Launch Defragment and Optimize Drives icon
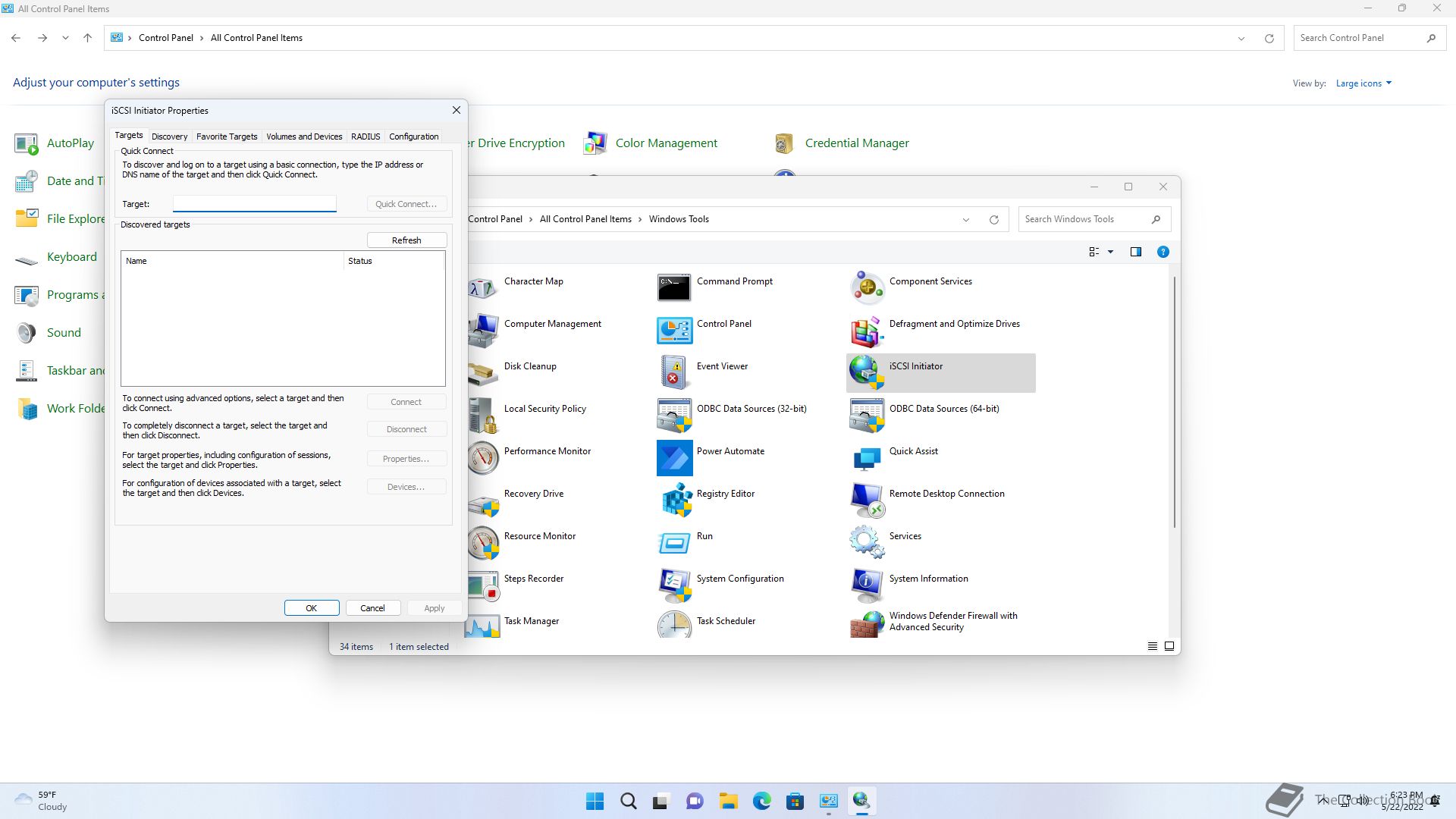 (867, 331)
